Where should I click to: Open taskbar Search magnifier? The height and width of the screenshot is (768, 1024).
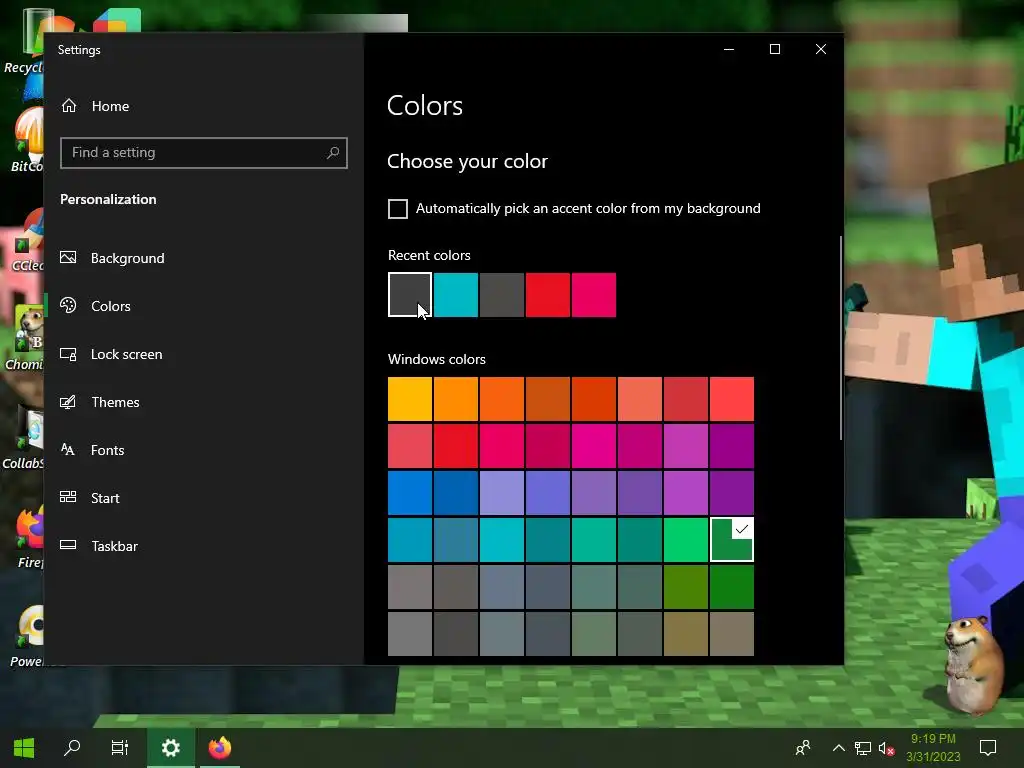point(72,748)
